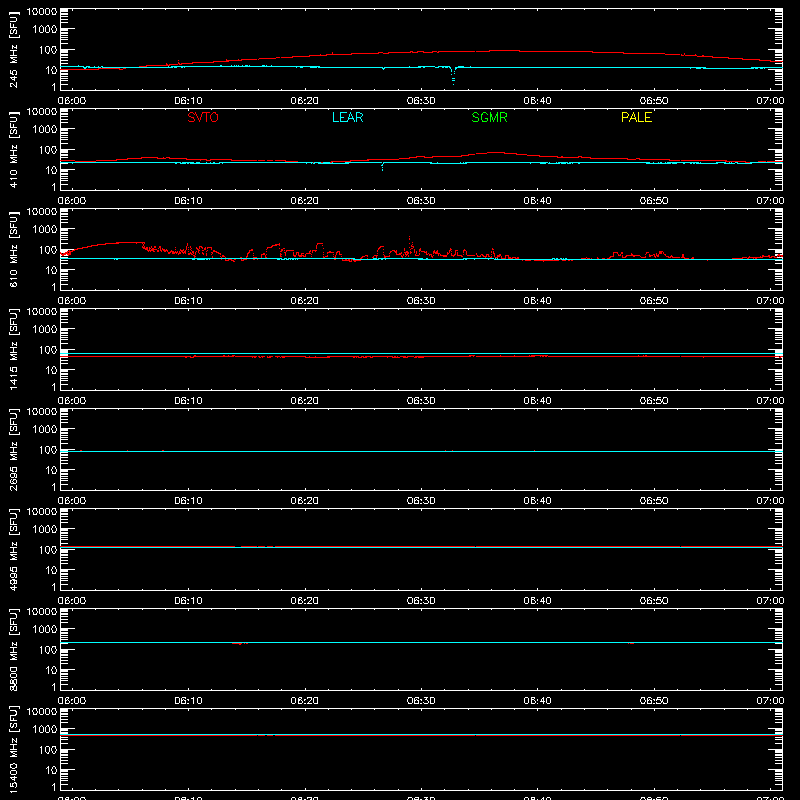Click the 10 tick of 1415 MHz panel
The image size is (800, 800).
51,370
